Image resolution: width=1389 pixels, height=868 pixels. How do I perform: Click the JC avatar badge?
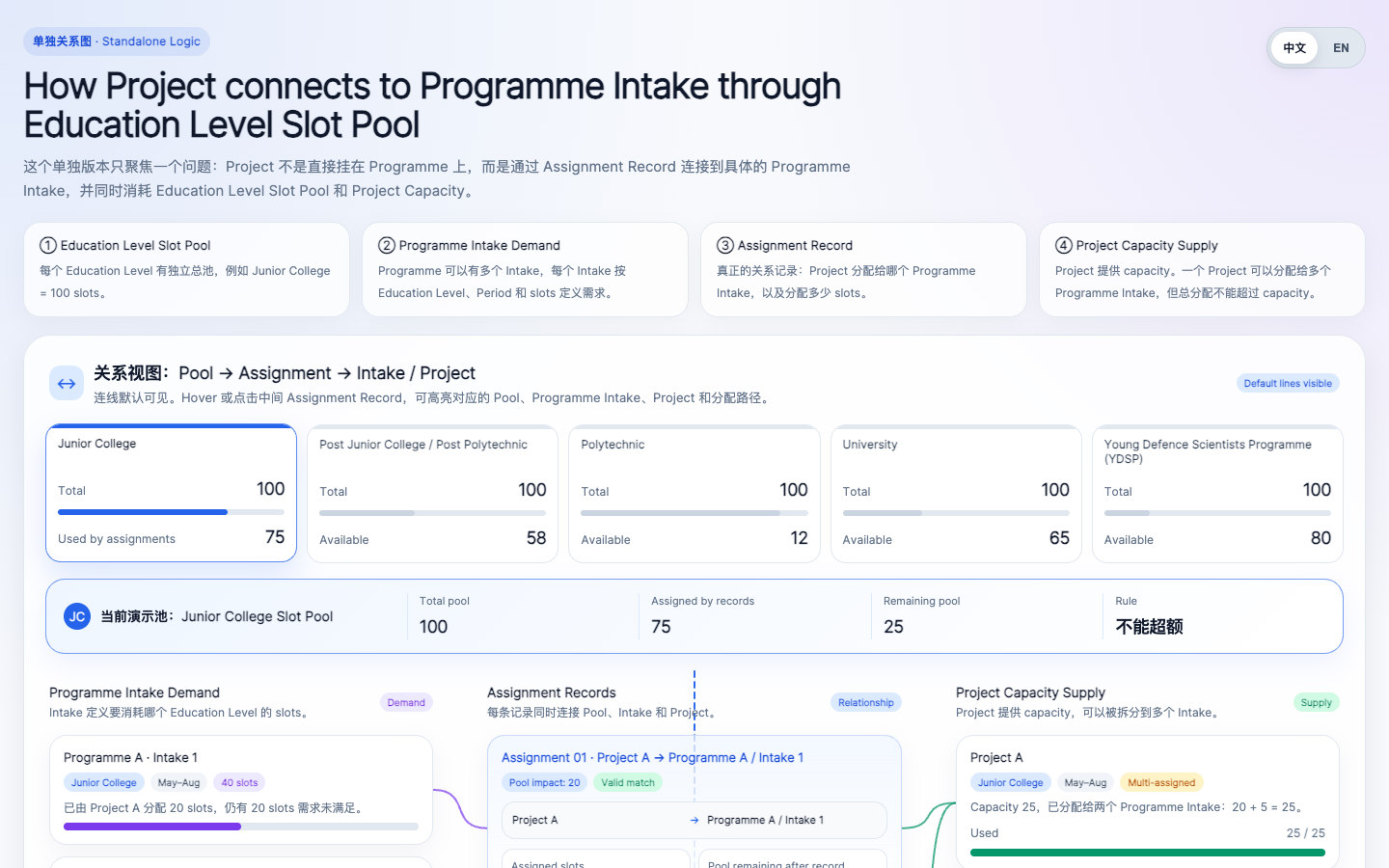pos(77,616)
